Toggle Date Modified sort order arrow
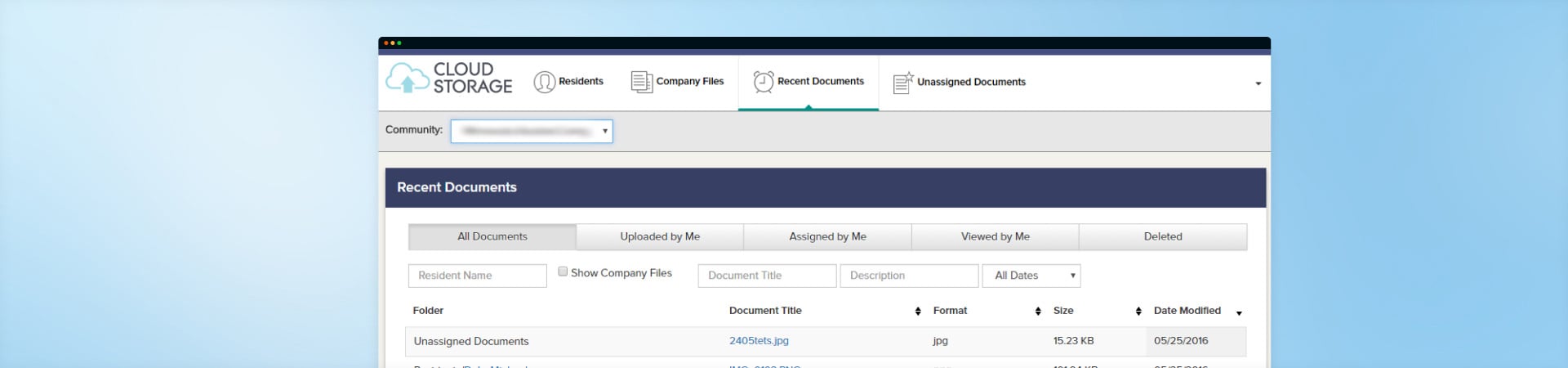The image size is (1568, 368). pos(1239,313)
